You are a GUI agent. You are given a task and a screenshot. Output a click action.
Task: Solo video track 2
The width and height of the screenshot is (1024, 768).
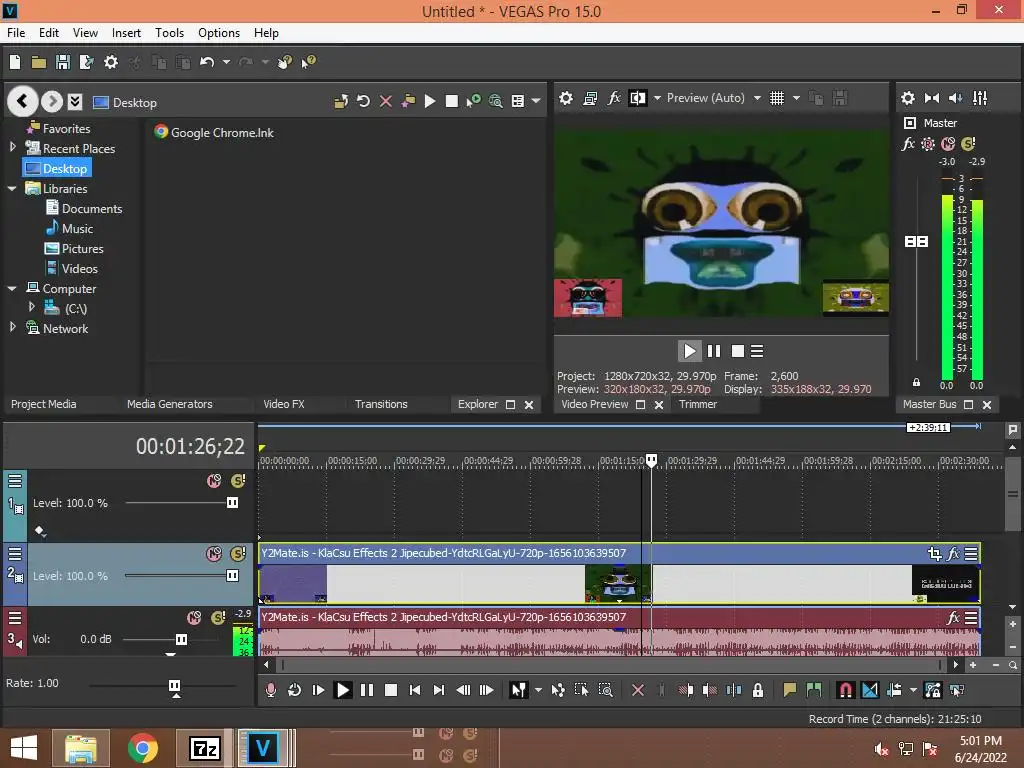coord(238,554)
